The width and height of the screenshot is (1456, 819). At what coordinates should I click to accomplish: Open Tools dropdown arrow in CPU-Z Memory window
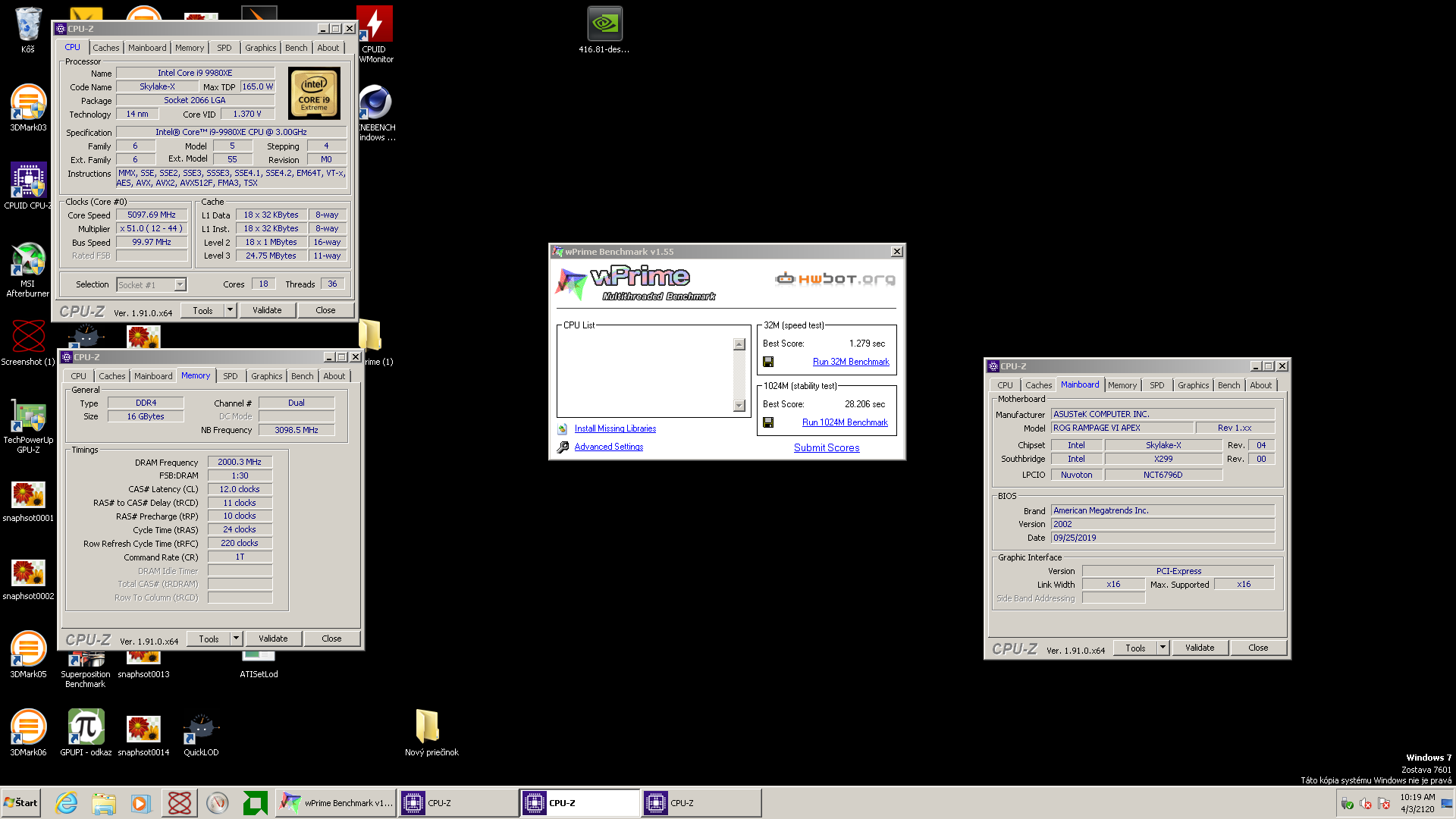[x=236, y=639]
